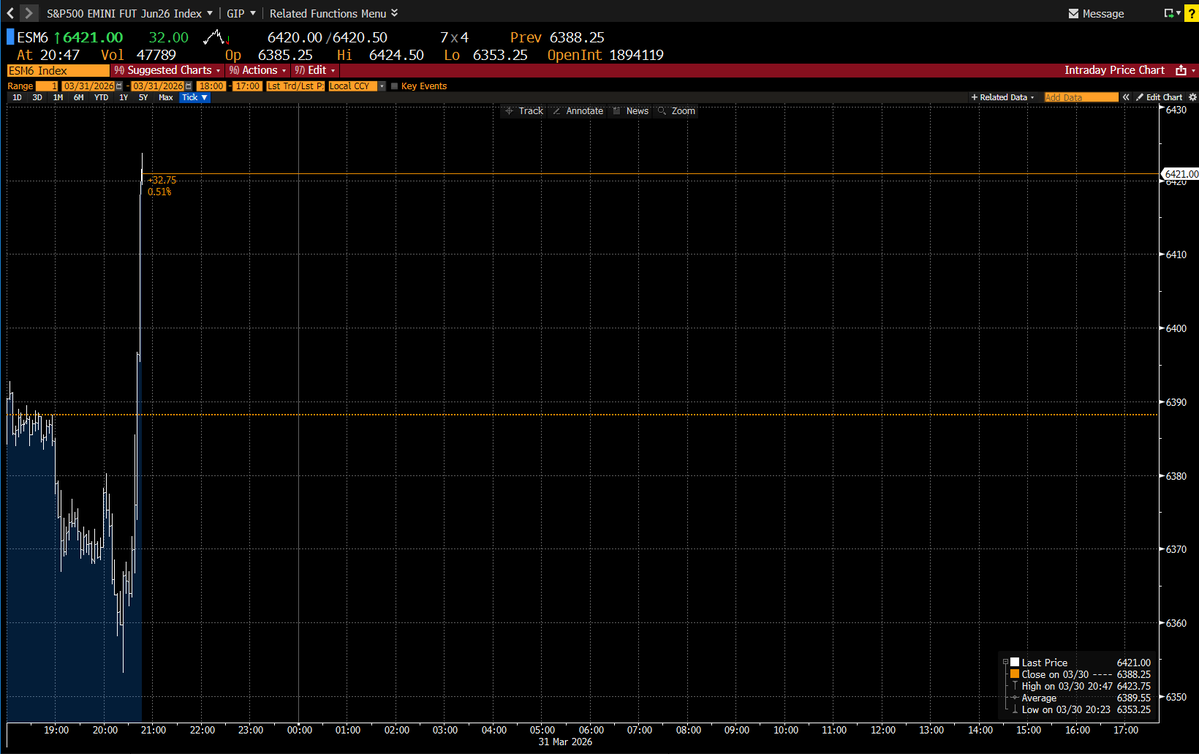Click the 17:00 end time field
This screenshot has width=1199, height=754.
tap(248, 86)
